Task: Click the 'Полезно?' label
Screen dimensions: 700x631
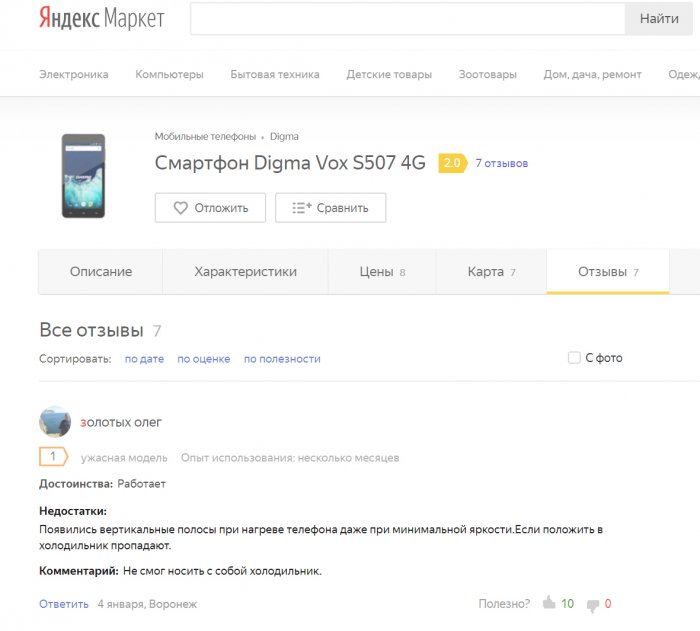Action: pyautogui.click(x=504, y=604)
